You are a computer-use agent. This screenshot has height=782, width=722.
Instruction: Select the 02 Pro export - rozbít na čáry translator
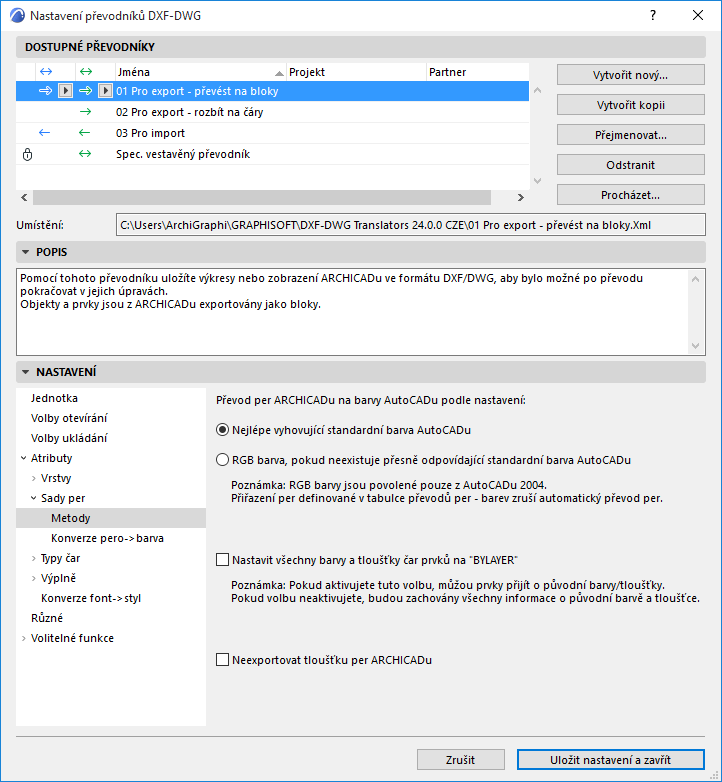point(272,112)
